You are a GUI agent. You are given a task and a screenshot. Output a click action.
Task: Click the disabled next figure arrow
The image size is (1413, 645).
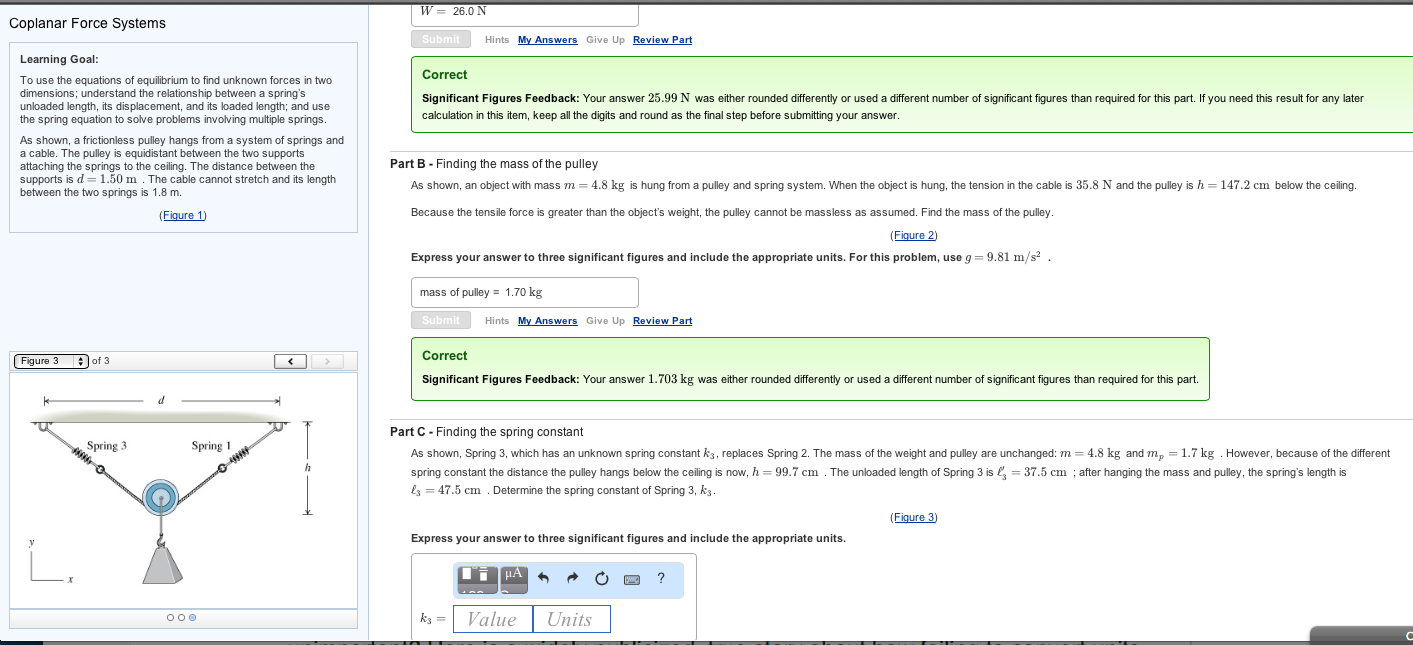[327, 361]
